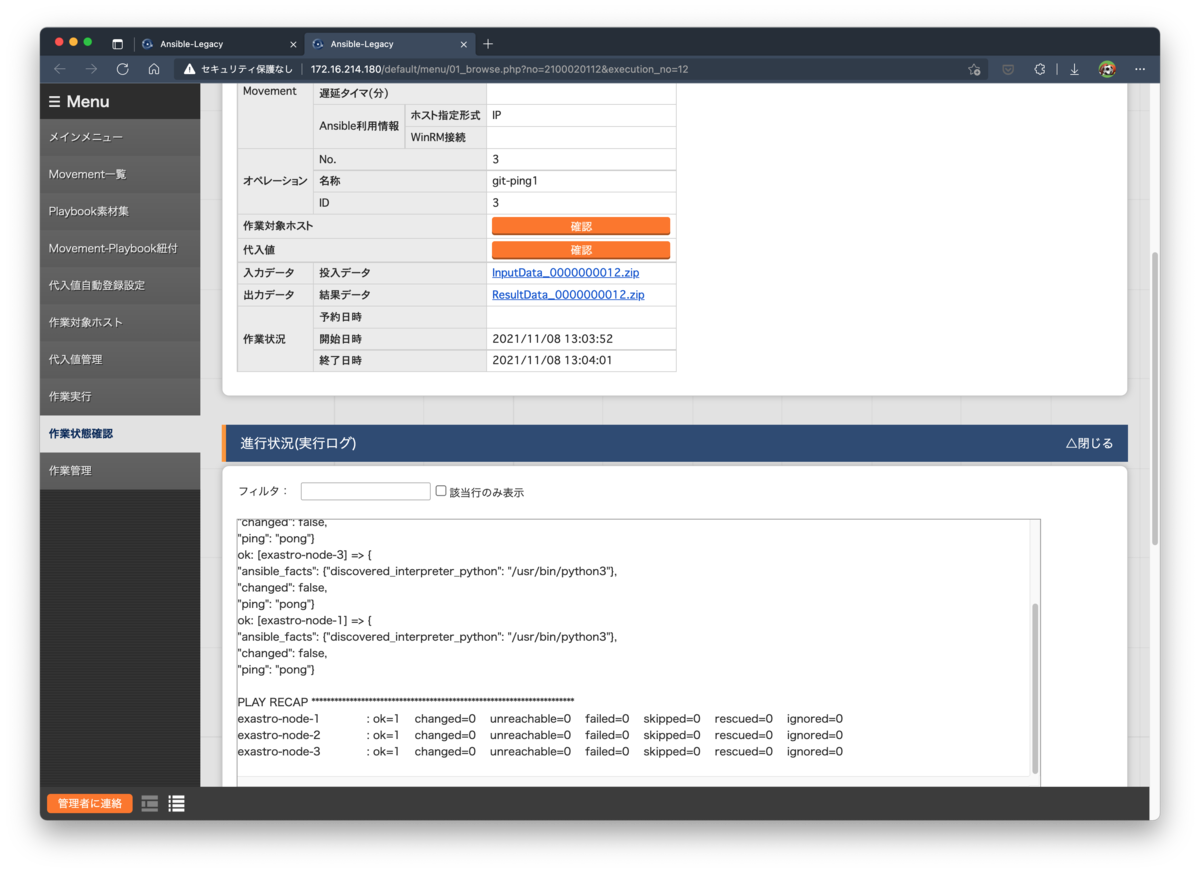Viewport: 1200px width, 873px height.
Task: Click exastro-node-3 recap row
Action: (x=540, y=751)
